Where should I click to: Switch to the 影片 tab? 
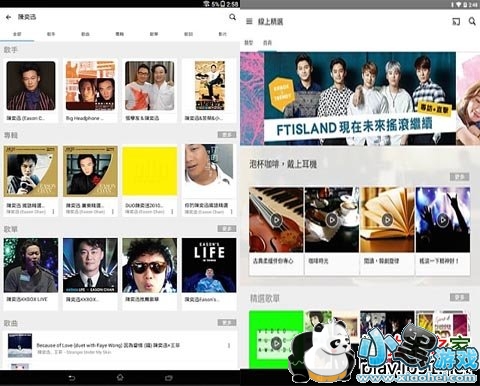point(222,34)
